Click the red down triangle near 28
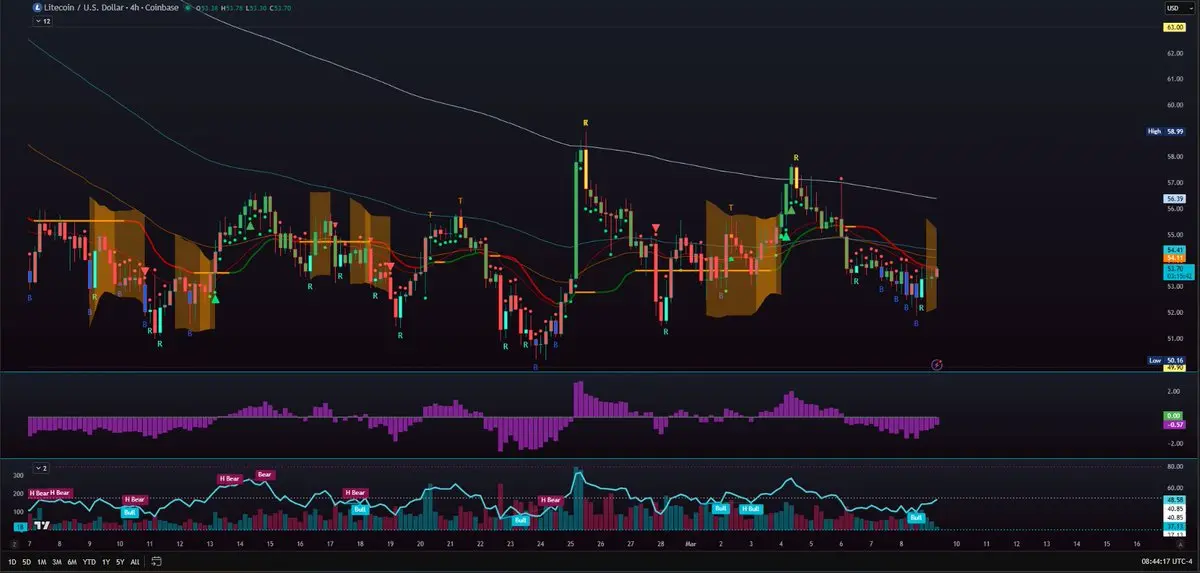The width and height of the screenshot is (1200, 573). [x=655, y=230]
